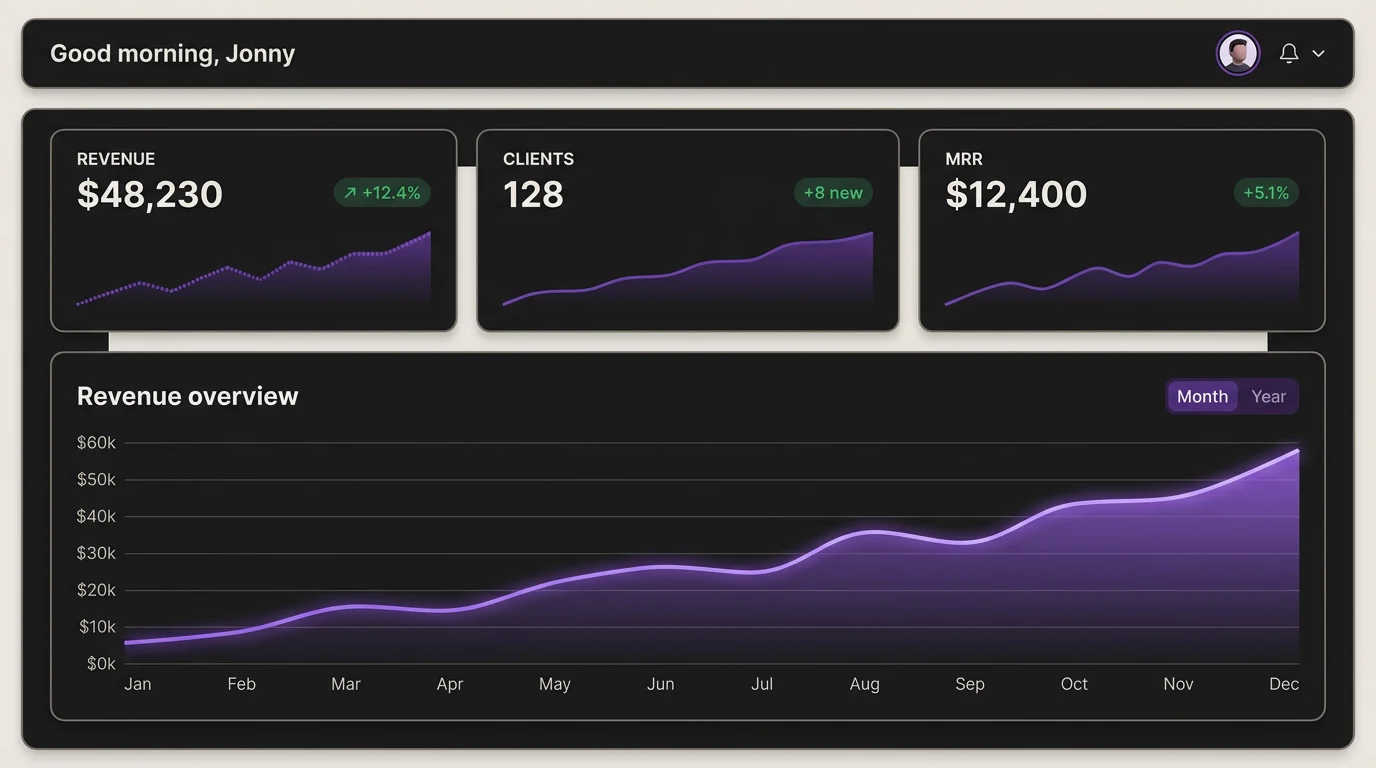Select the 128 clients value
The height and width of the screenshot is (768, 1376).
tap(533, 194)
